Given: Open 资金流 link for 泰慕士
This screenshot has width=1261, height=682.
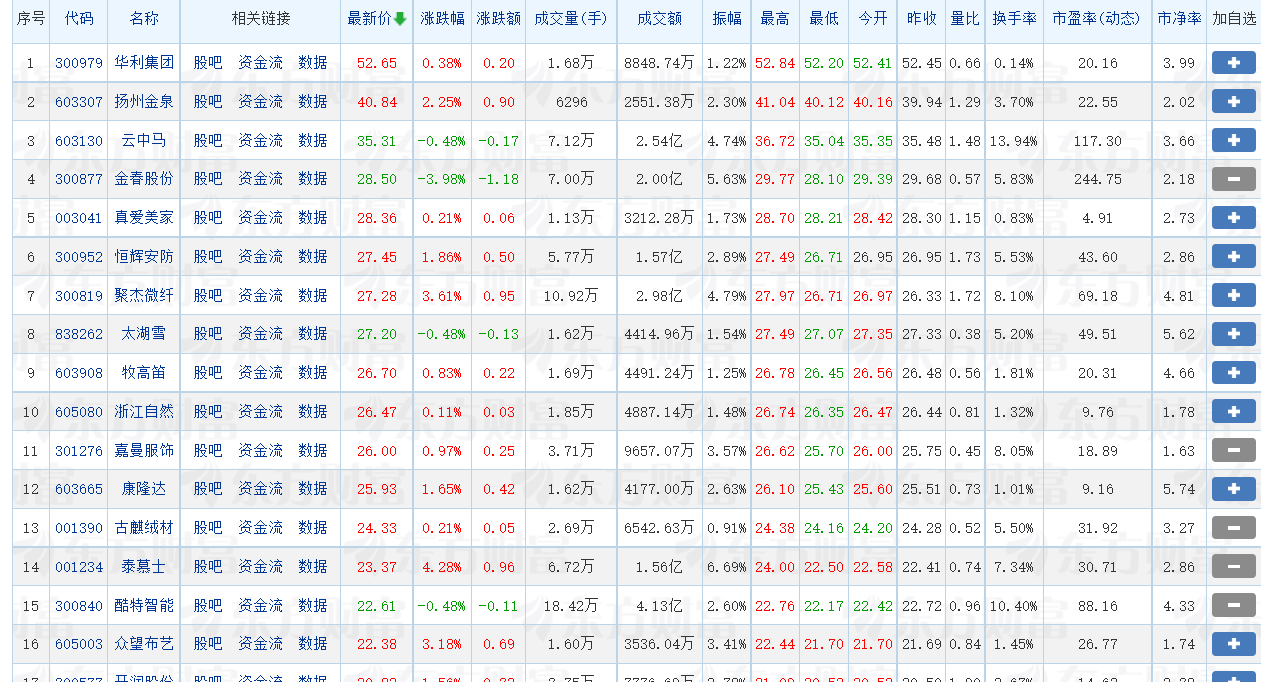Looking at the screenshot, I should click(x=260, y=567).
